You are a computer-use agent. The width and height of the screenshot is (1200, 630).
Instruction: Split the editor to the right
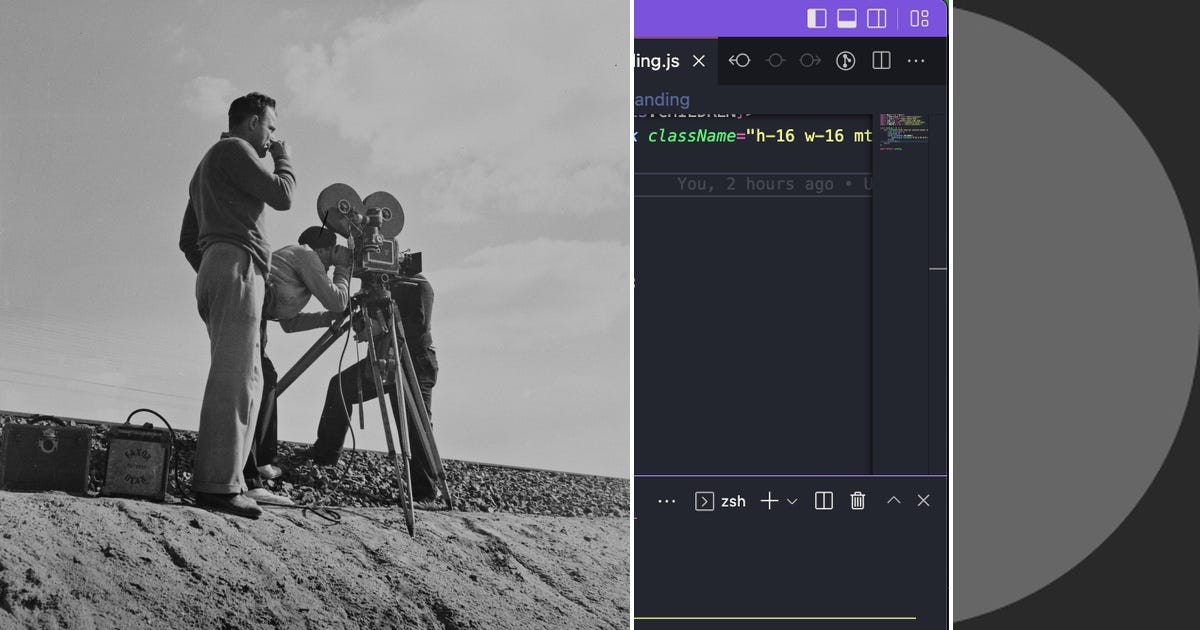coord(881,60)
